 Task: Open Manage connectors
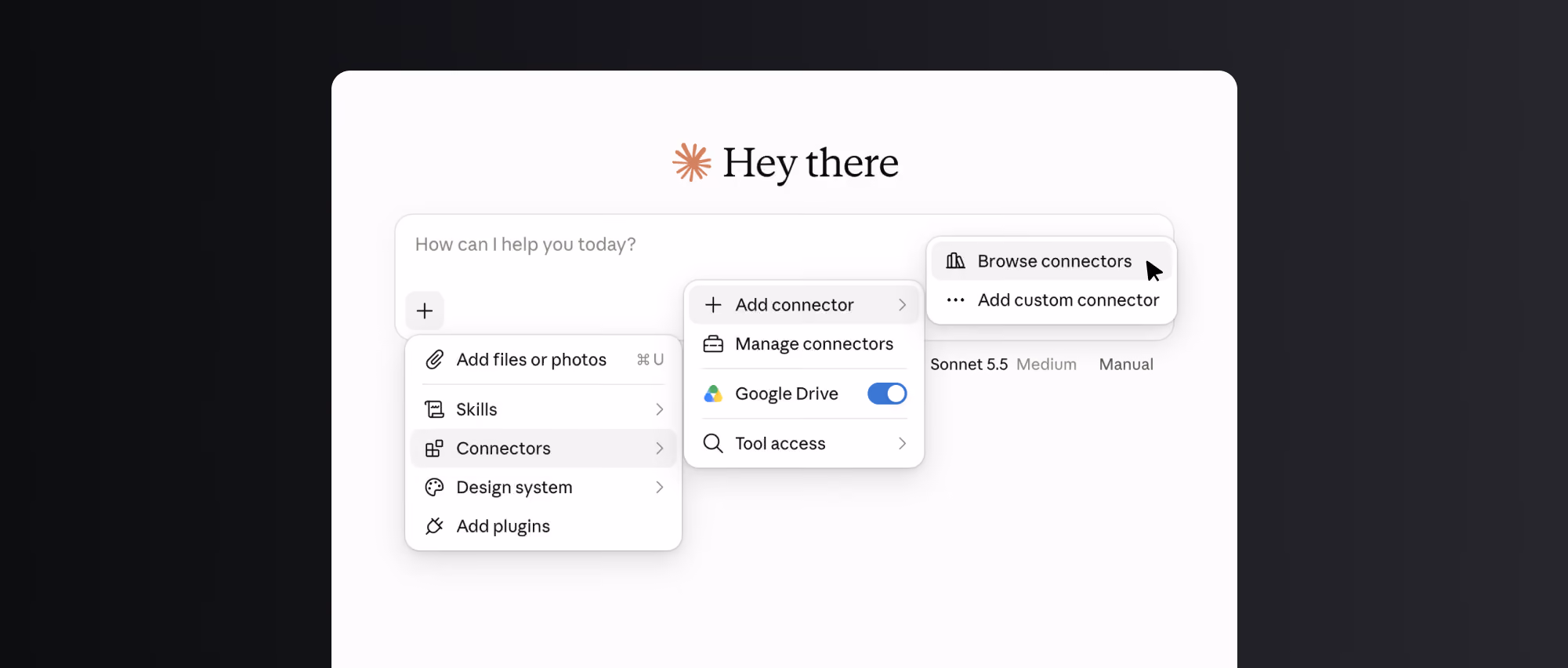coord(804,344)
